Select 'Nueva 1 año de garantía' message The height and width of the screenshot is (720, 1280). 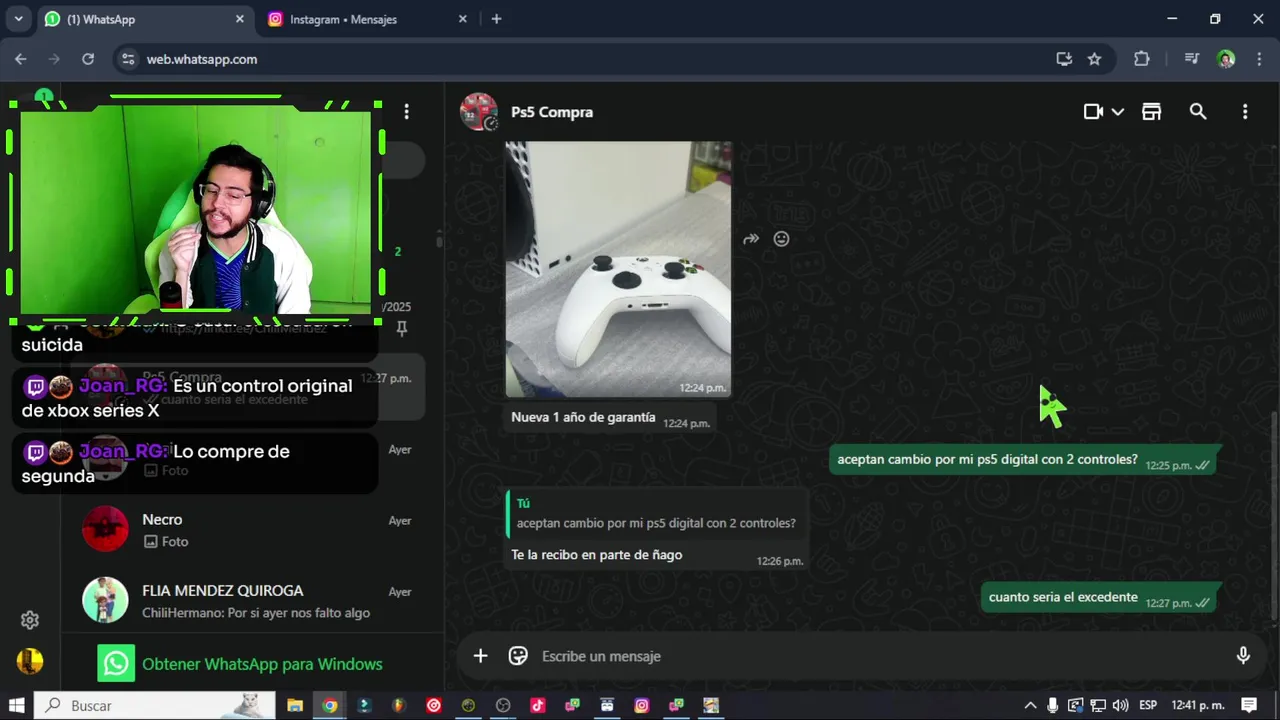coord(610,418)
